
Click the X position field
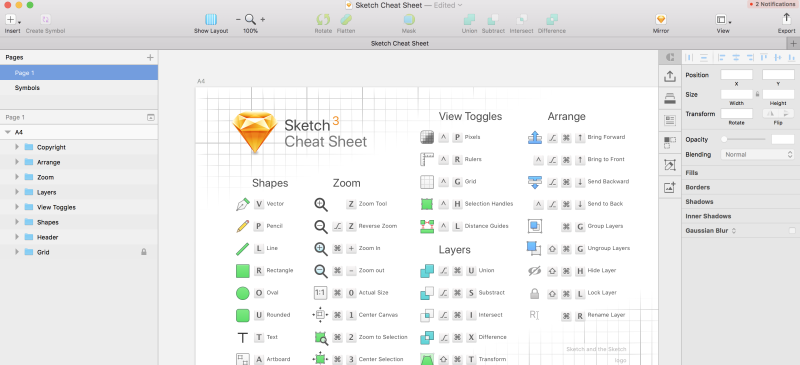coord(736,75)
